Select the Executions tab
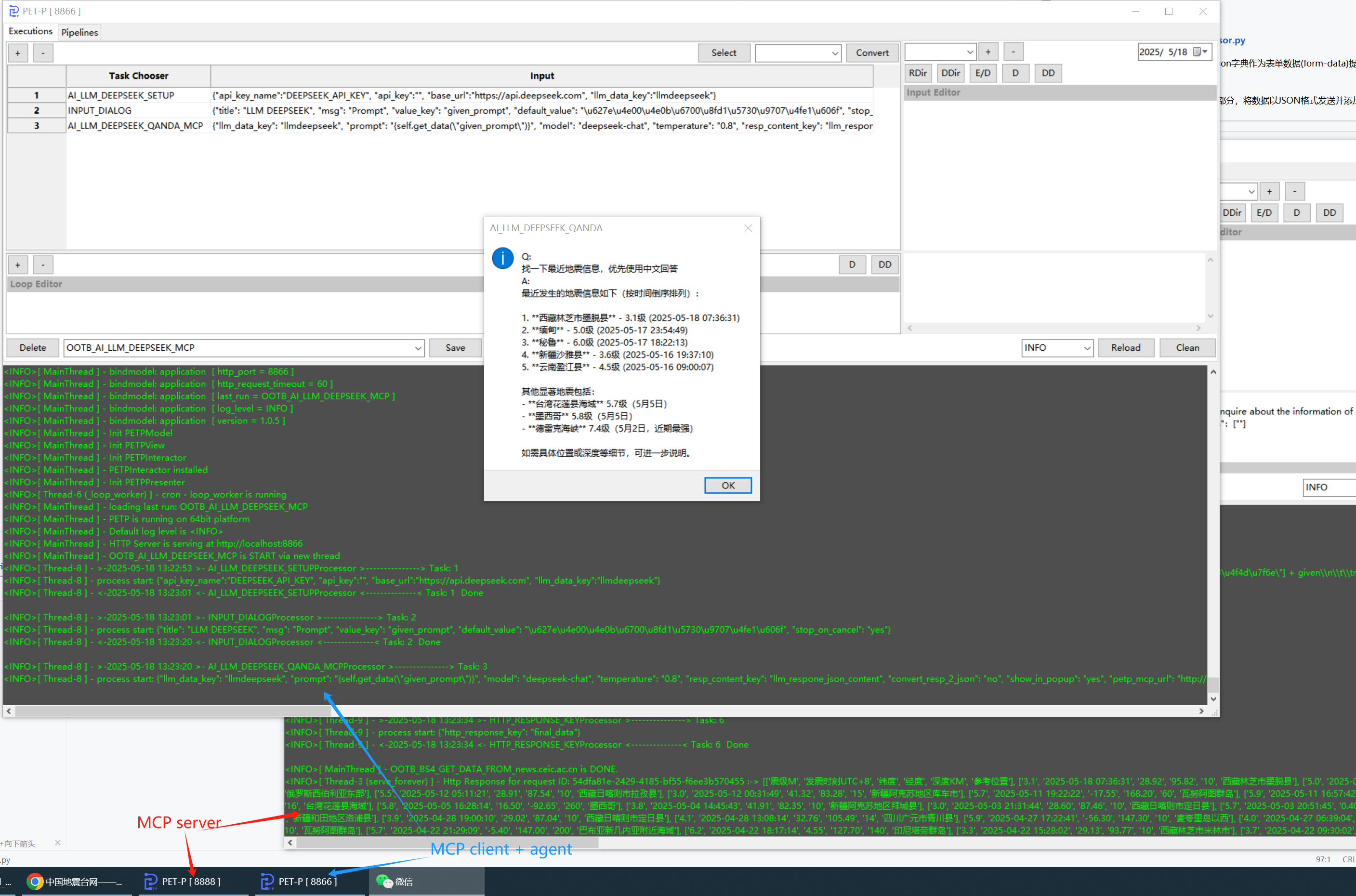The image size is (1356, 896). click(x=30, y=31)
